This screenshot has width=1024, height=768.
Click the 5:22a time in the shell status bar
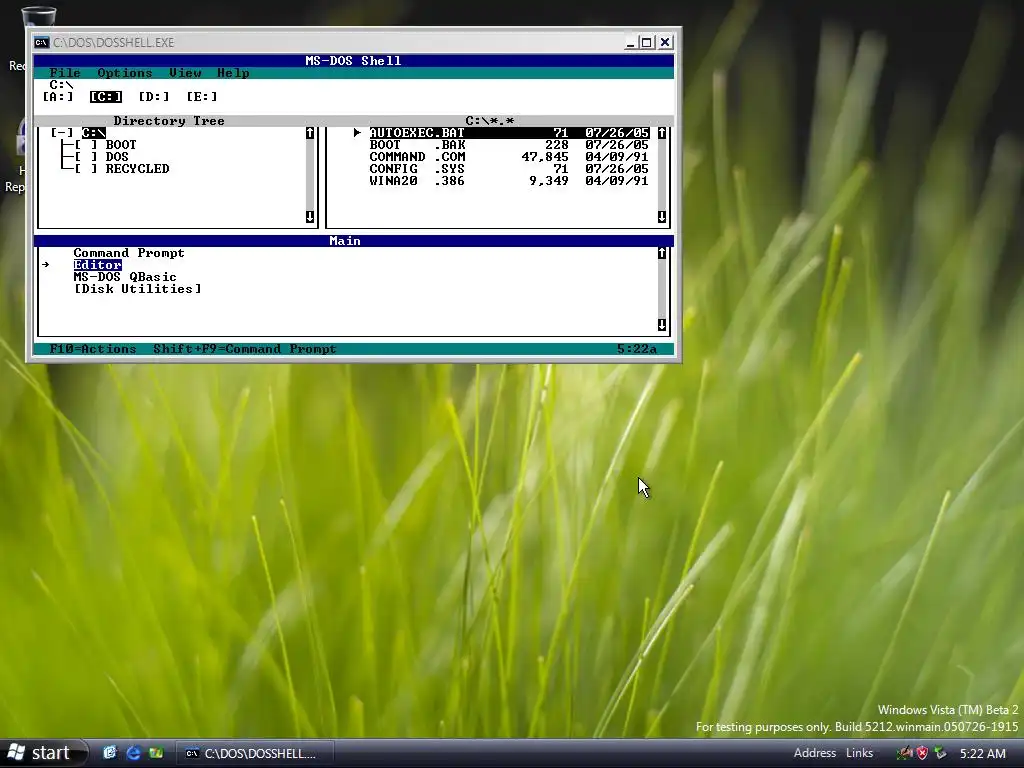tap(637, 349)
